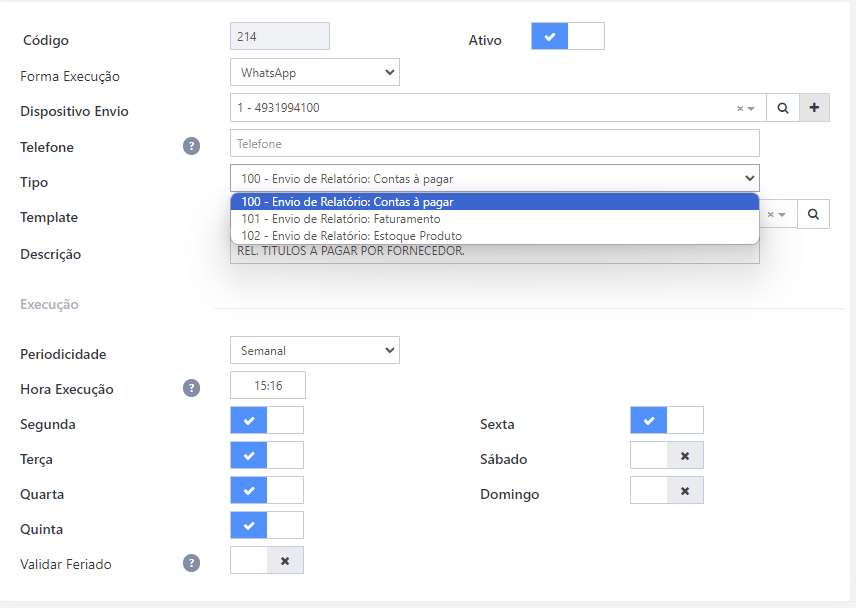Click into the Telefone input field

494,144
